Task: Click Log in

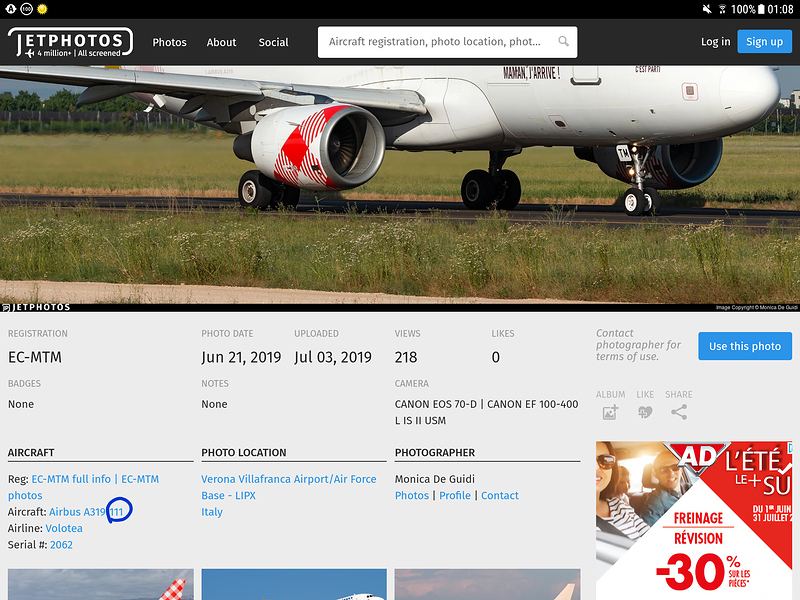Action: tap(715, 42)
